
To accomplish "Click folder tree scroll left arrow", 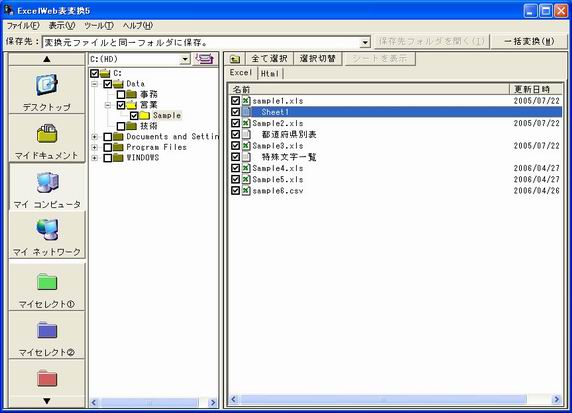I will [x=94, y=402].
